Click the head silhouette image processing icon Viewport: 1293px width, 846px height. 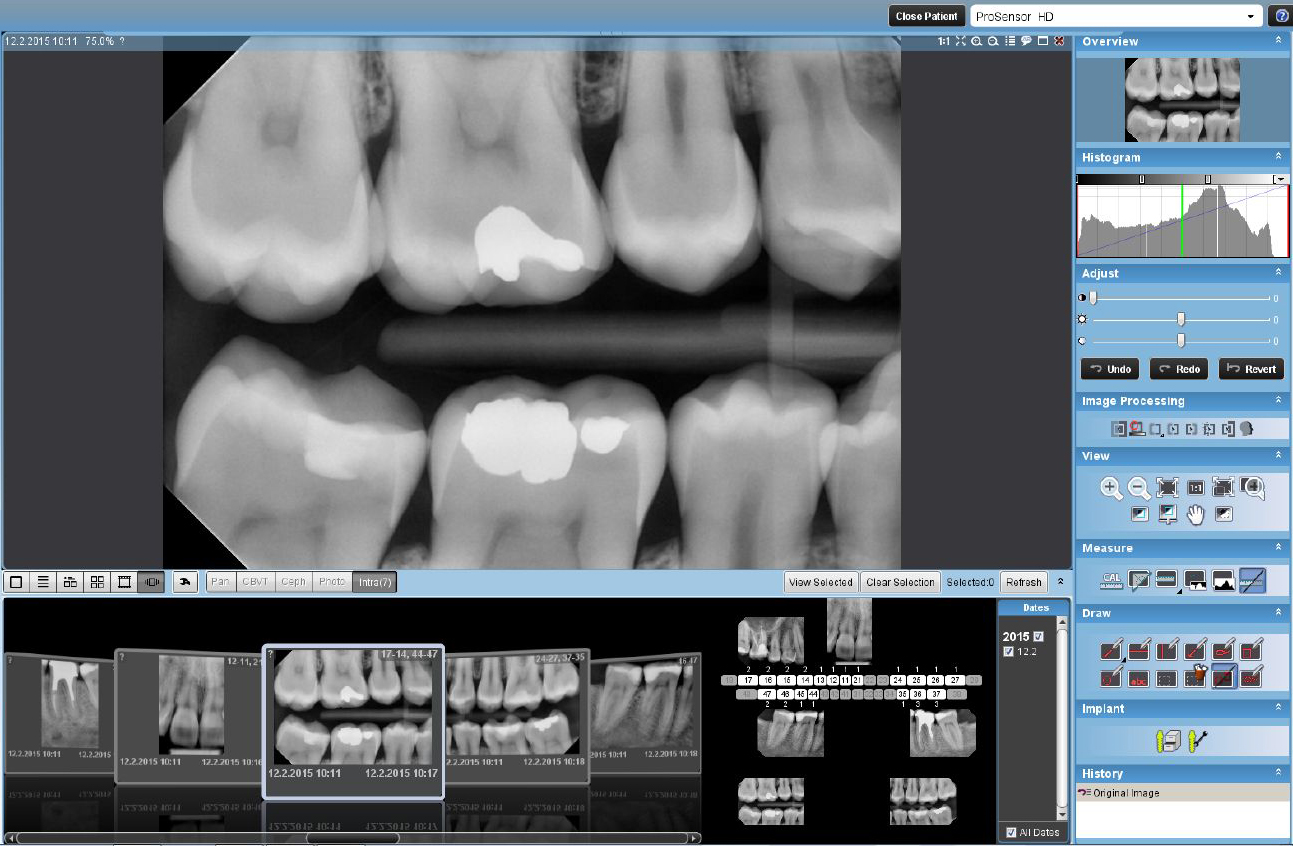[x=1246, y=429]
